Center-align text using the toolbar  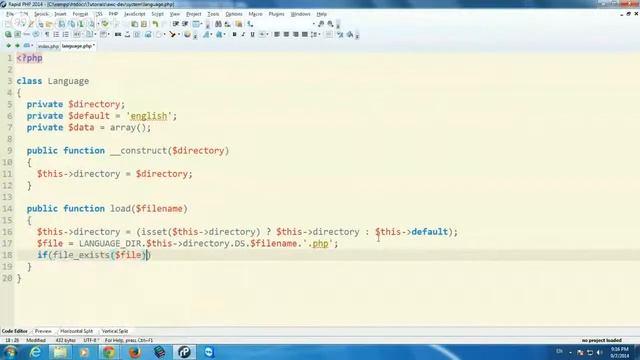pyautogui.click(x=286, y=35)
